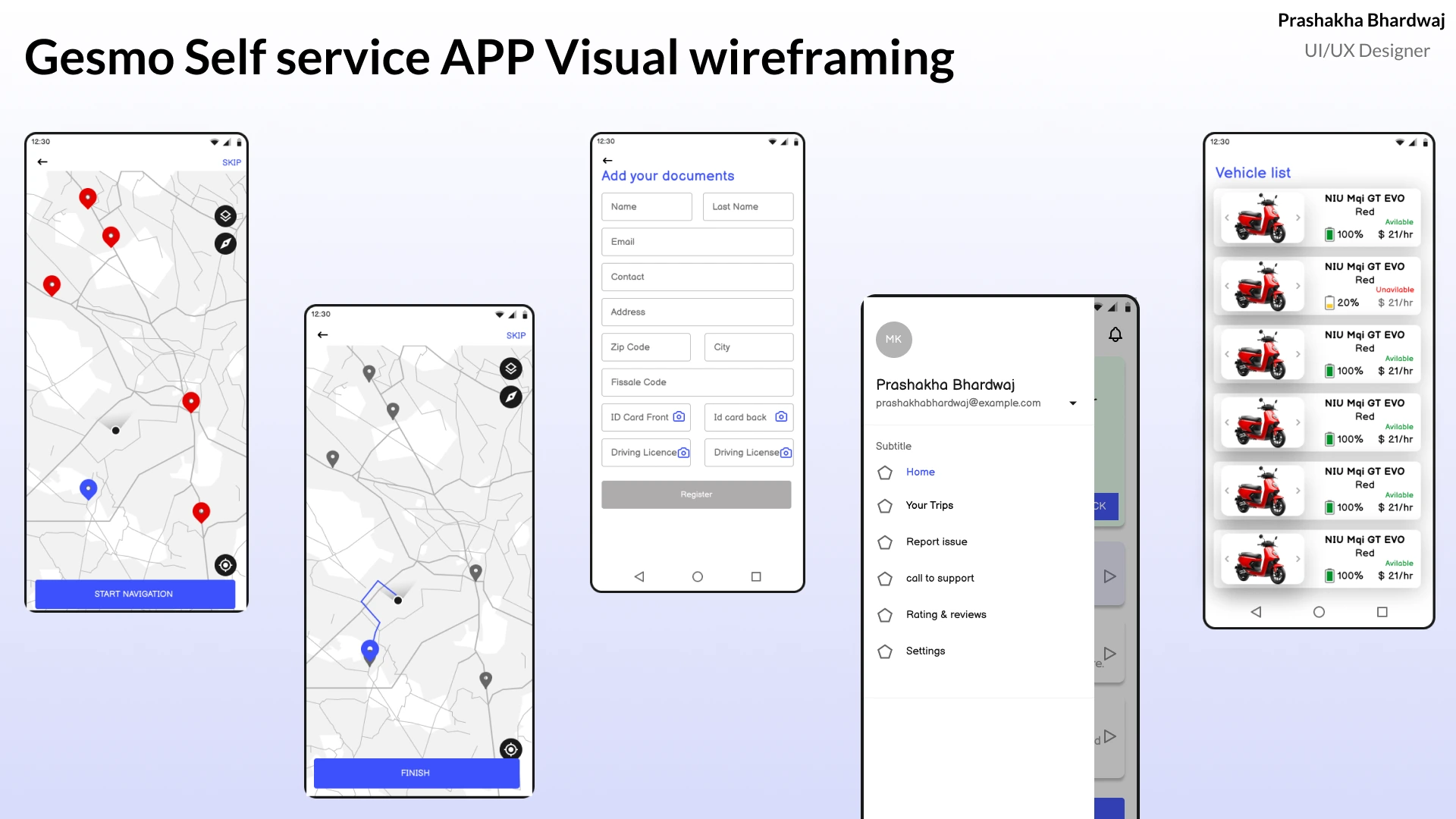This screenshot has width=1456, height=819.
Task: Click the notification bell icon
Action: point(1115,334)
